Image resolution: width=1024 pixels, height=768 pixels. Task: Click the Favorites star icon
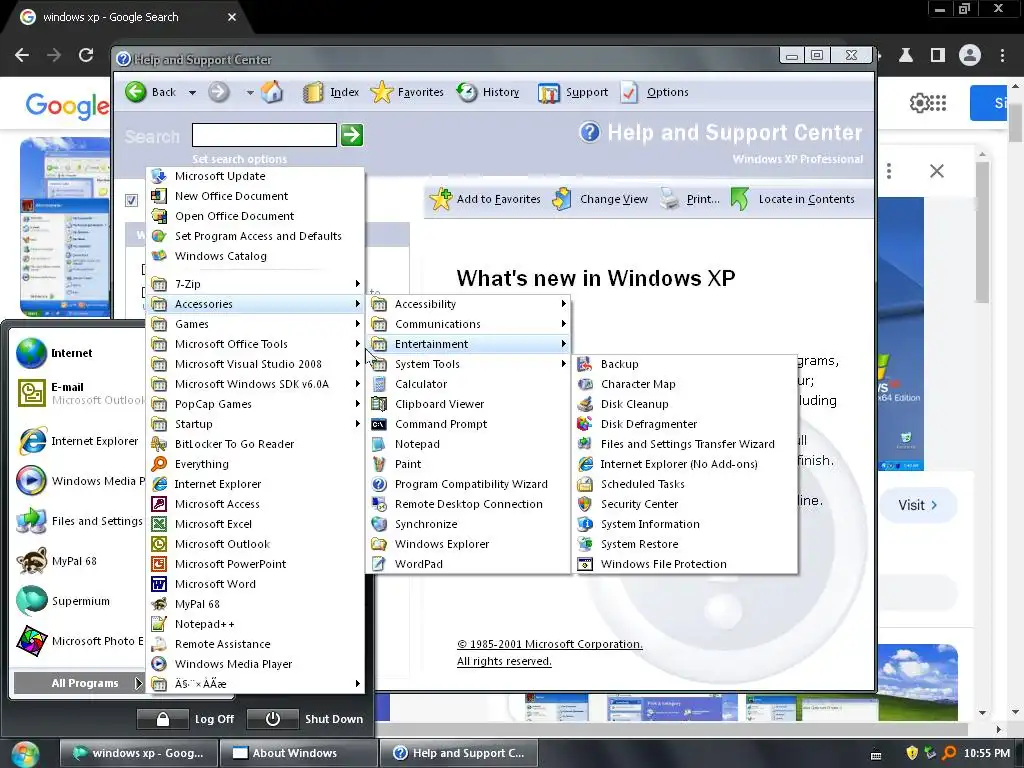click(381, 92)
